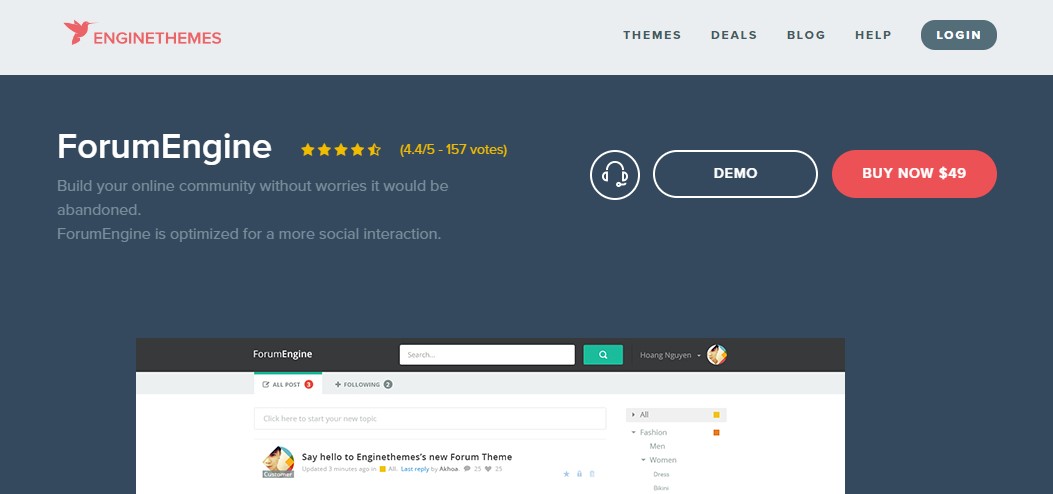Click 'ForumEngine is optimized' description line
Viewport: 1053px width, 494px height.
tap(249, 234)
